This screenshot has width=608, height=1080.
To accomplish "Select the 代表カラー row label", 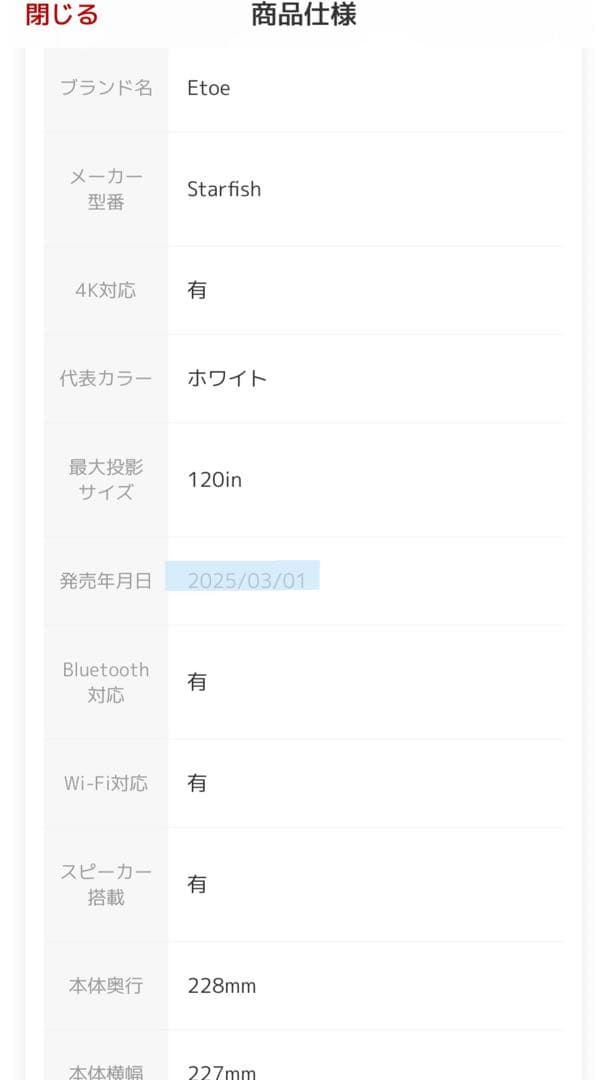I will click(106, 378).
